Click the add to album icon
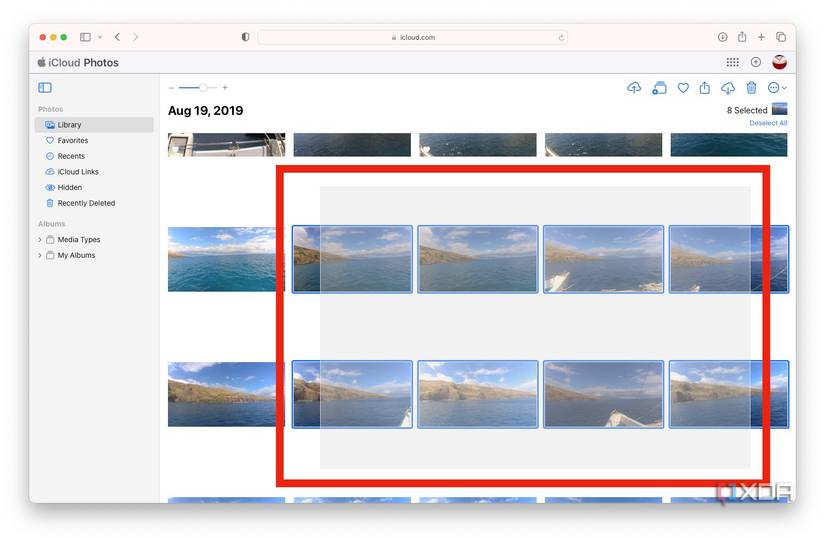 (659, 88)
